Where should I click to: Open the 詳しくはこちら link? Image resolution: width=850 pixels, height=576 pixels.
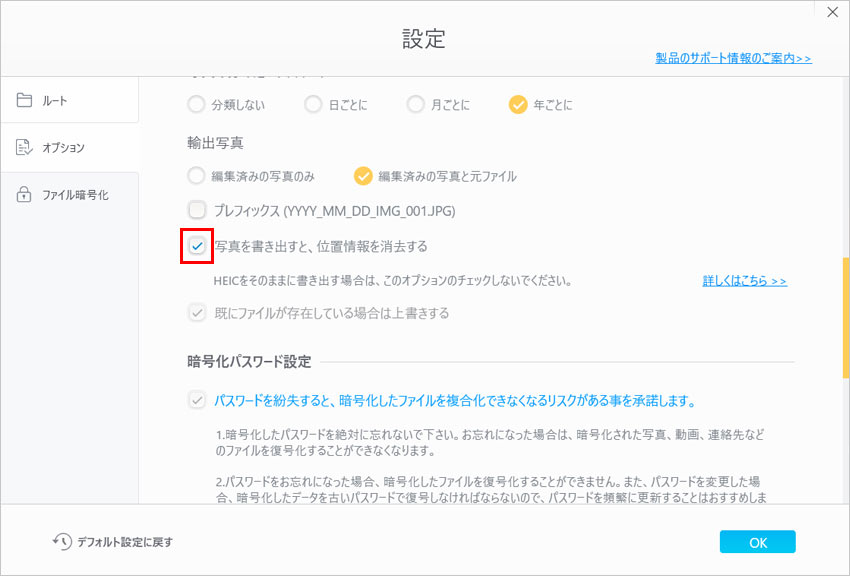744,281
